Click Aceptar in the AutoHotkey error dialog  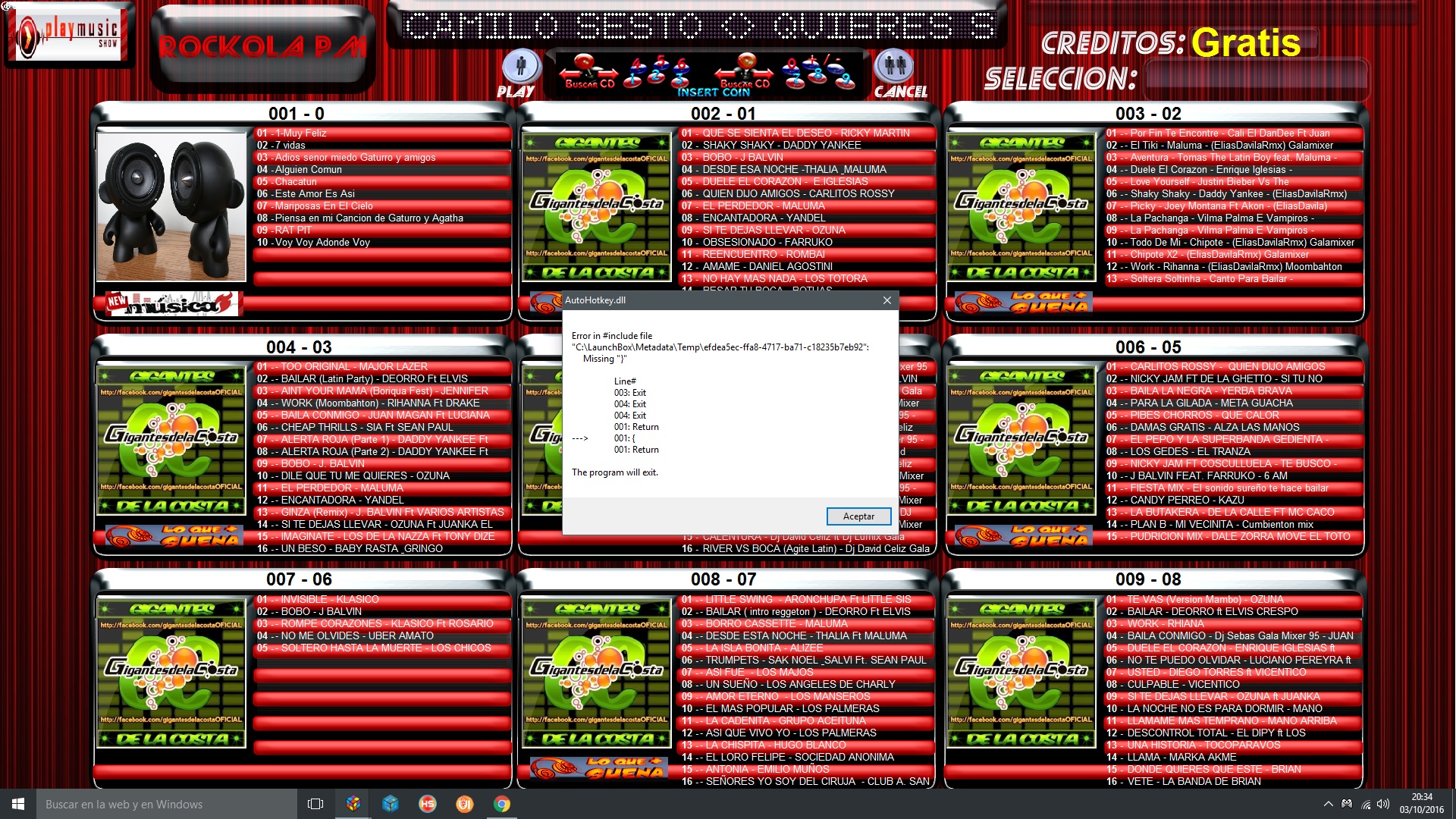click(858, 516)
